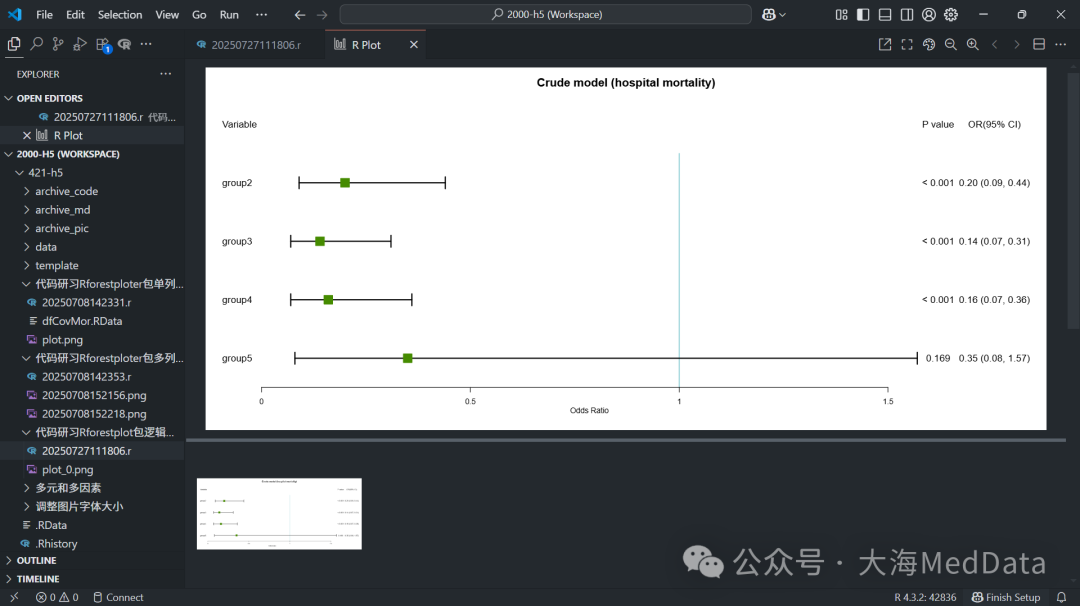Collapse the 421-h5 folder
Viewport: 1080px width, 606px height.
pos(45,172)
